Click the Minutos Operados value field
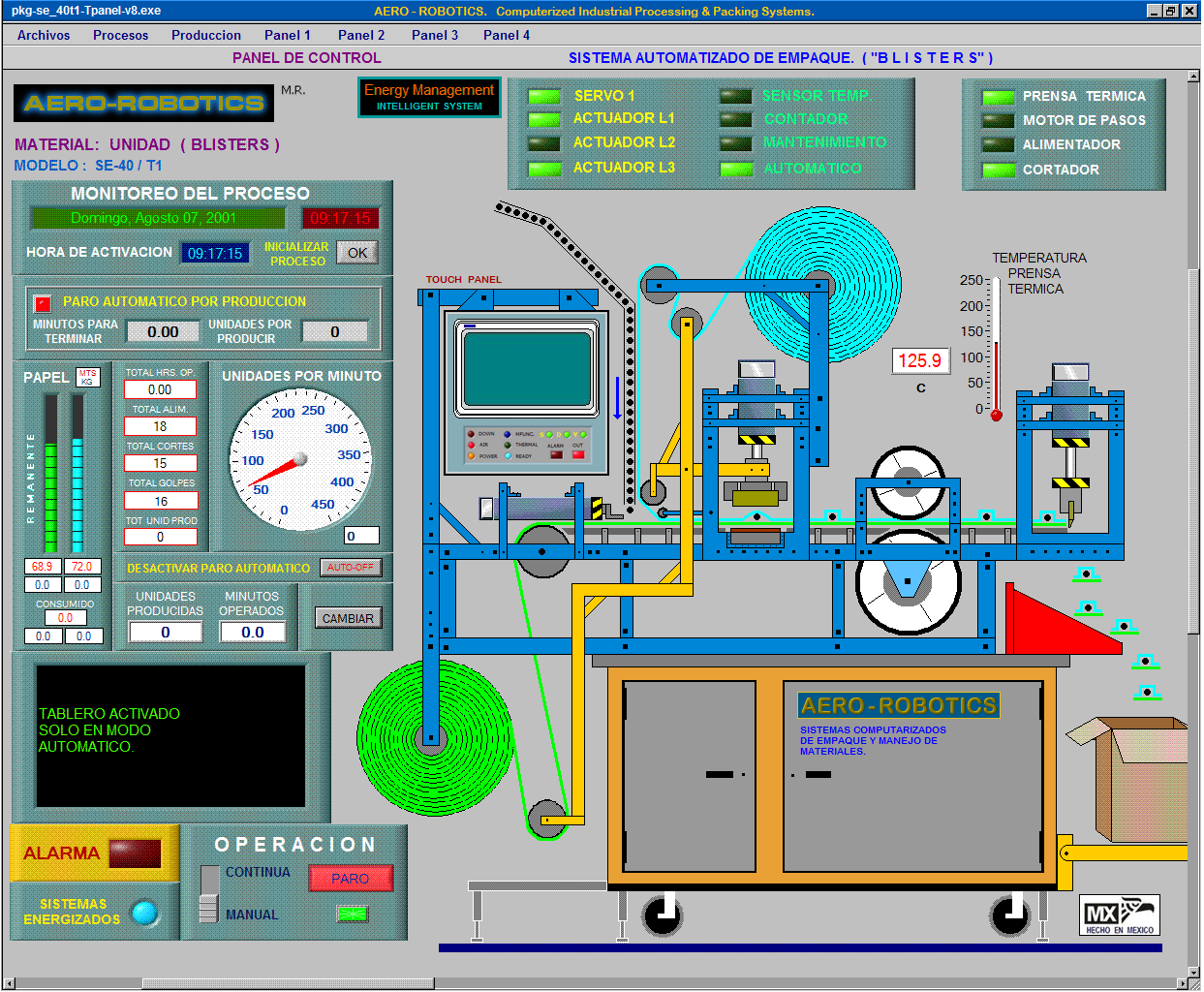1204x992 pixels. coord(252,632)
